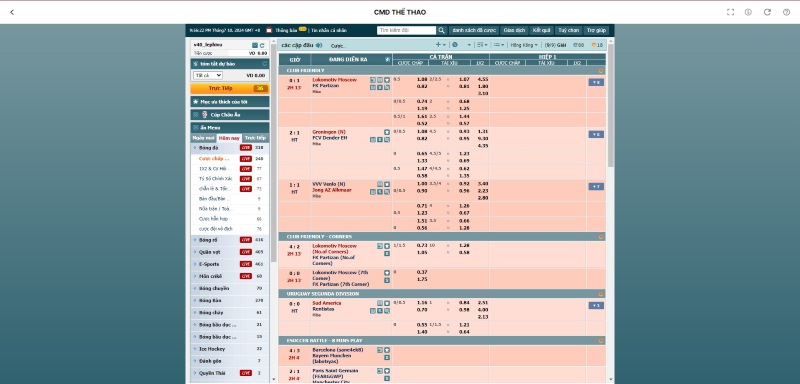The width and height of the screenshot is (800, 384).
Task: Open the Tin nhắn cá nhân link
Action: (330, 31)
